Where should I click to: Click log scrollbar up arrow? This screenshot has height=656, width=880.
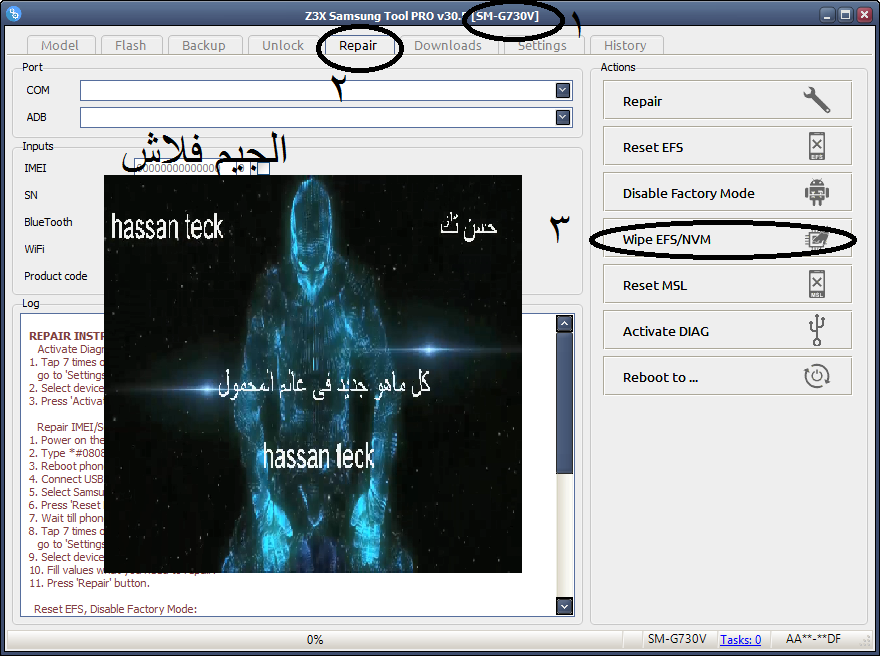(564, 323)
